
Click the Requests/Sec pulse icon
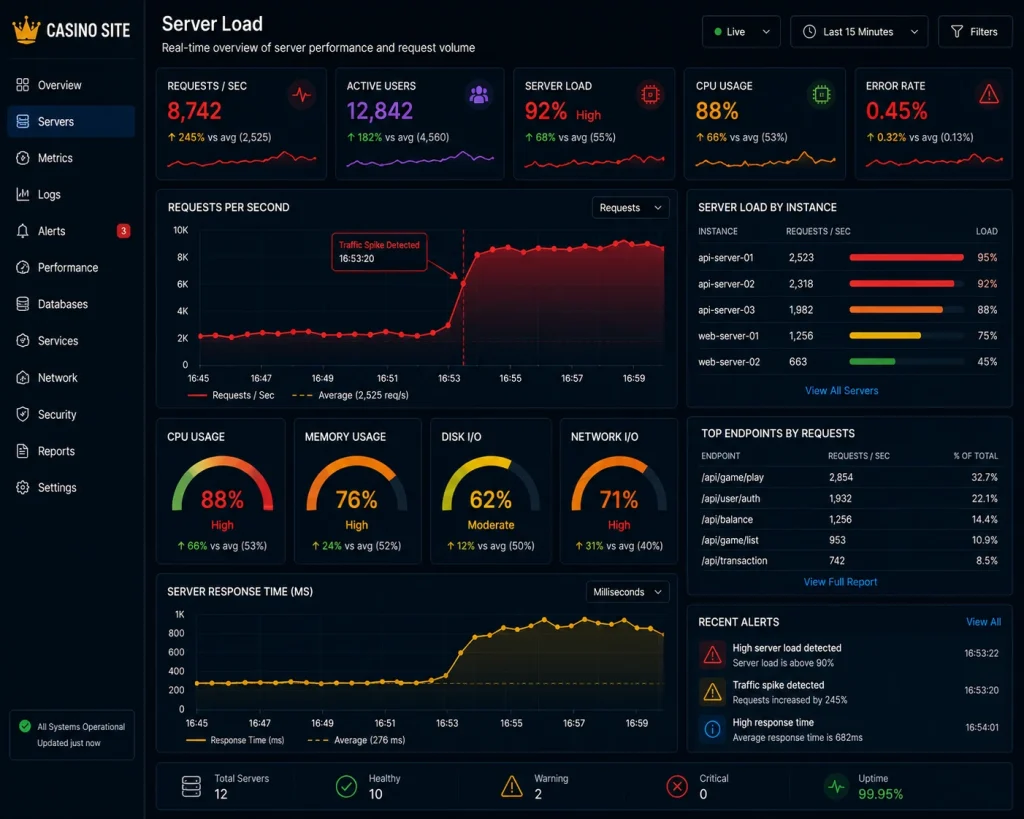click(x=302, y=95)
